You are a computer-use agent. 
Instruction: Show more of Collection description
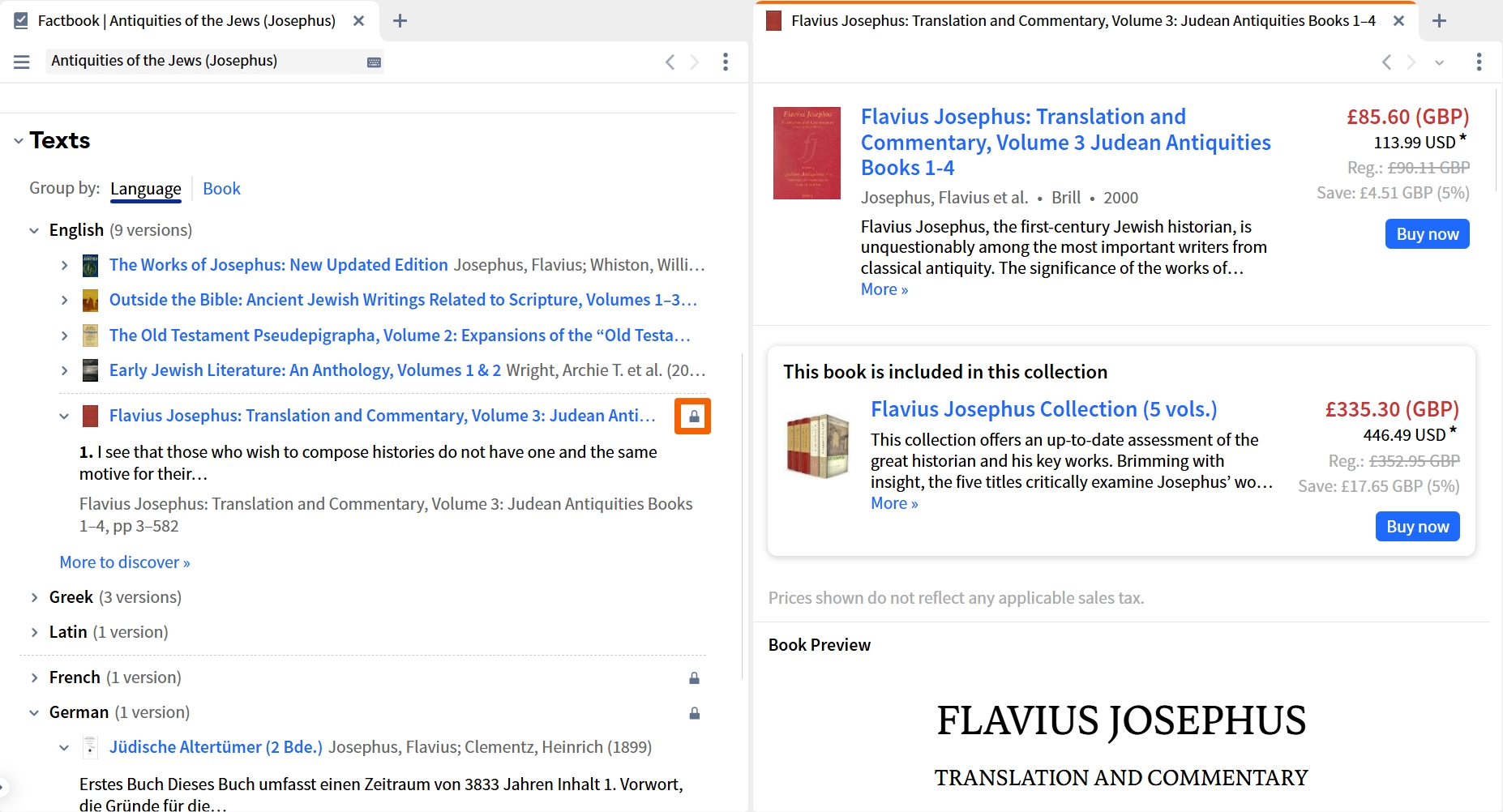click(894, 503)
